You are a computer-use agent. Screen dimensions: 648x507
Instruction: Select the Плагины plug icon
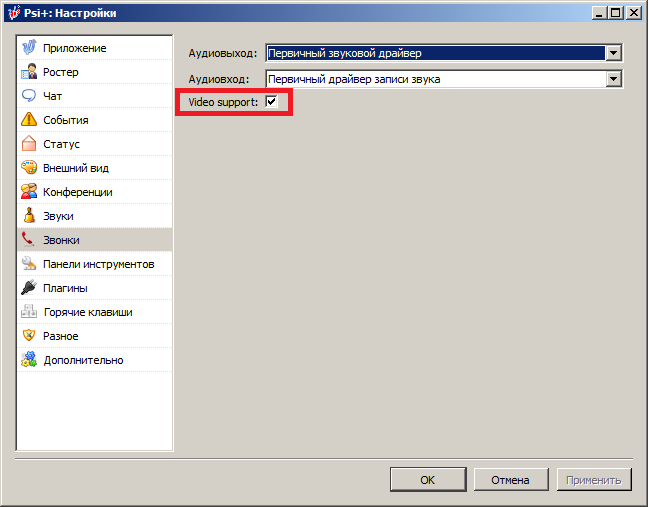click(x=29, y=288)
